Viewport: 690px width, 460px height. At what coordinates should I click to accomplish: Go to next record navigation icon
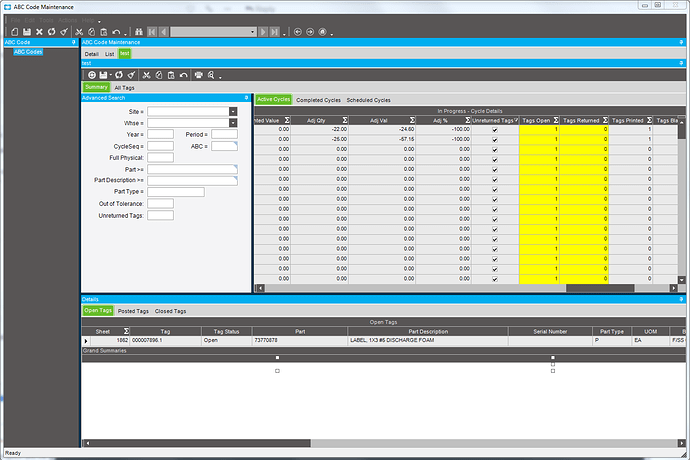click(x=263, y=32)
